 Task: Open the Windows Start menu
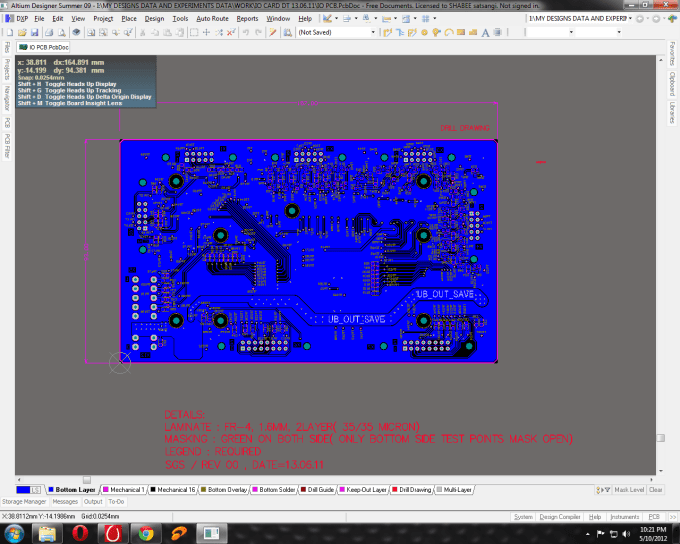14,533
